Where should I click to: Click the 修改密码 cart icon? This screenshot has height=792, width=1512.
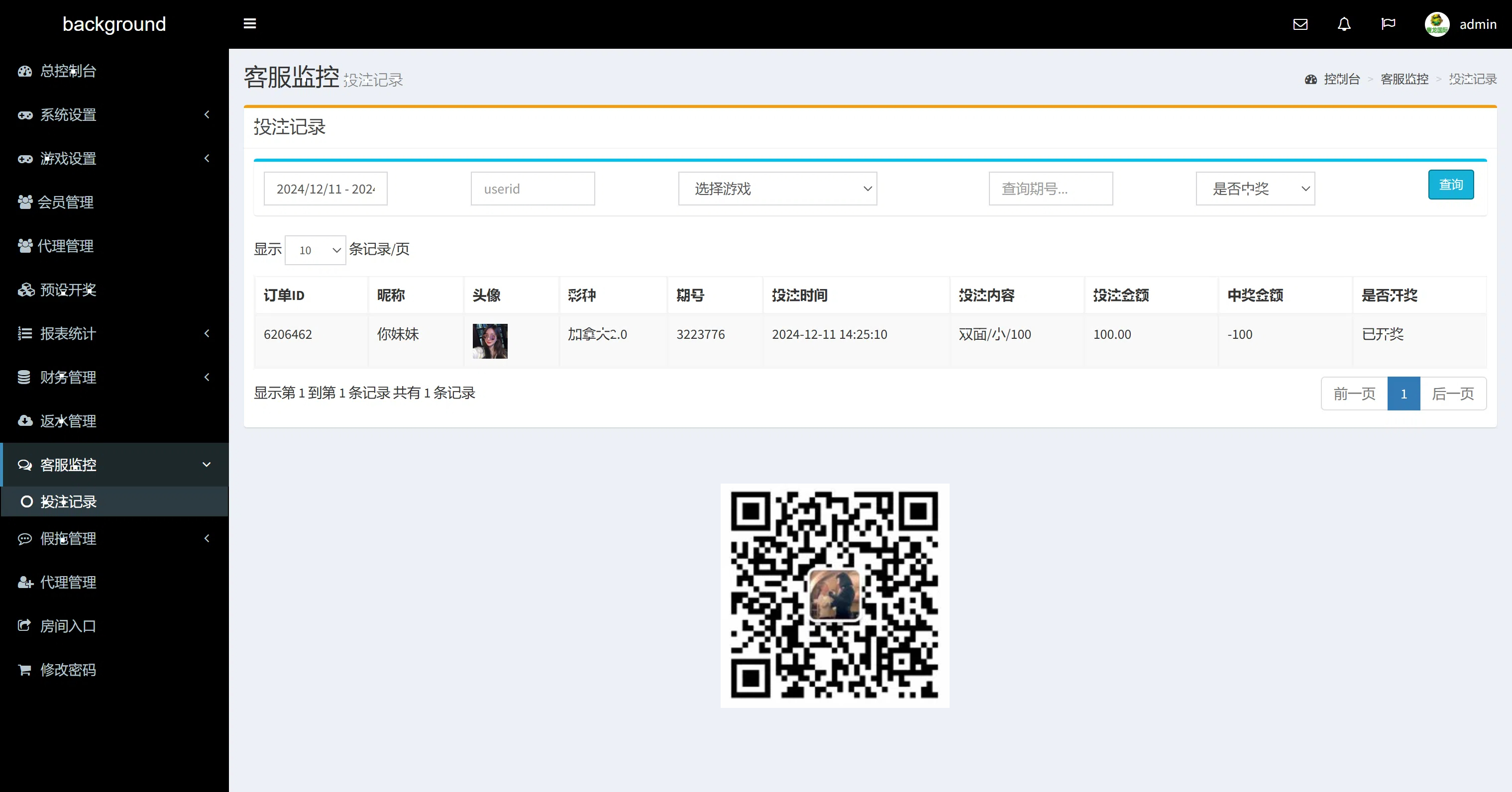pos(25,670)
